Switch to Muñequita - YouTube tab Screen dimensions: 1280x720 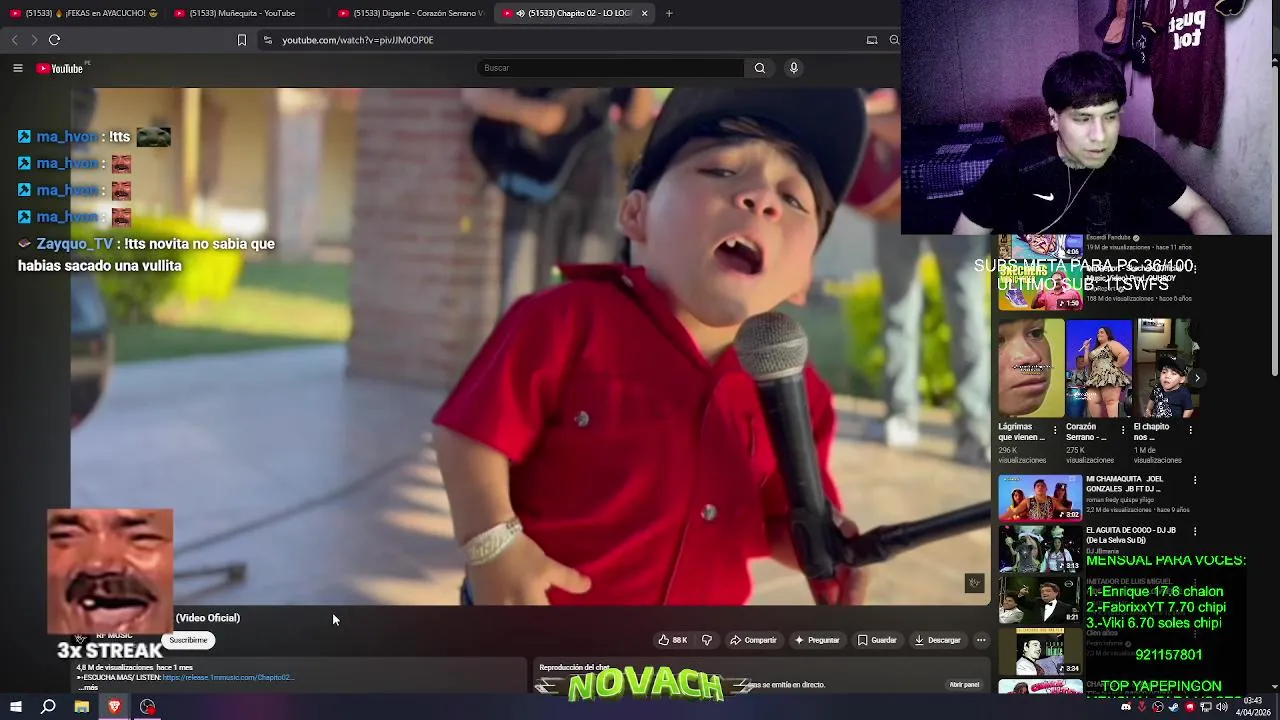click(247, 13)
